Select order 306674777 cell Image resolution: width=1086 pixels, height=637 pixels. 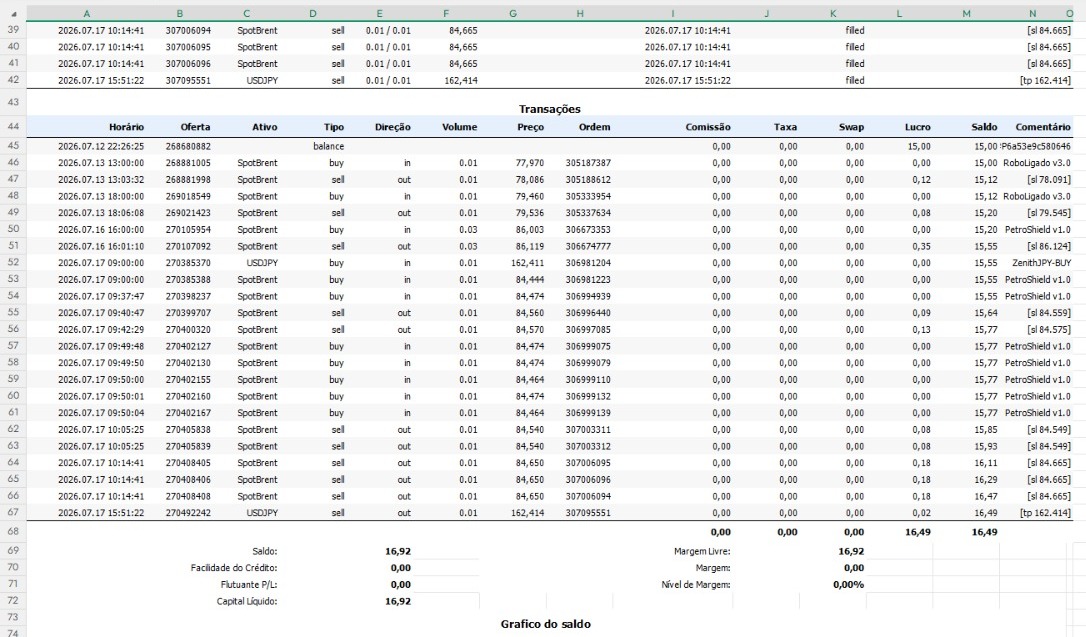(588, 246)
